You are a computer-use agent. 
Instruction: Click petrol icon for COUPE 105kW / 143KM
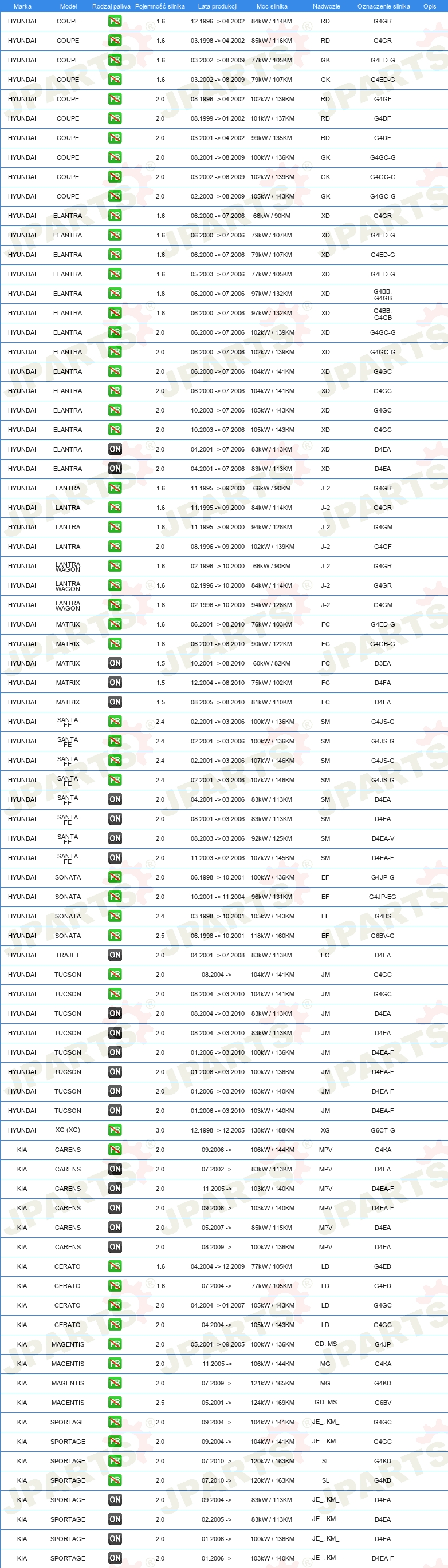pos(115,197)
